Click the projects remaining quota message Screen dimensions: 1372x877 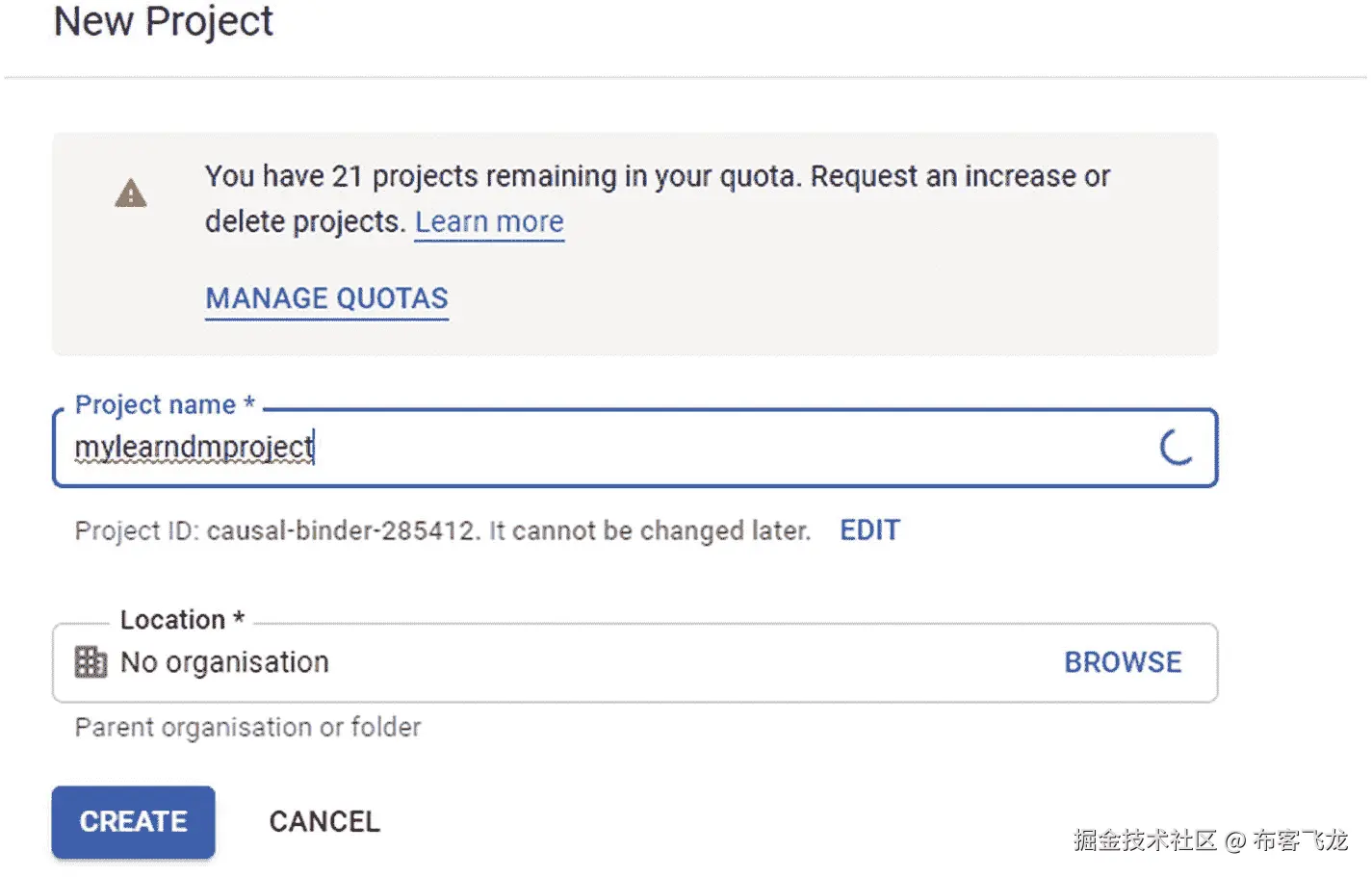tap(657, 178)
